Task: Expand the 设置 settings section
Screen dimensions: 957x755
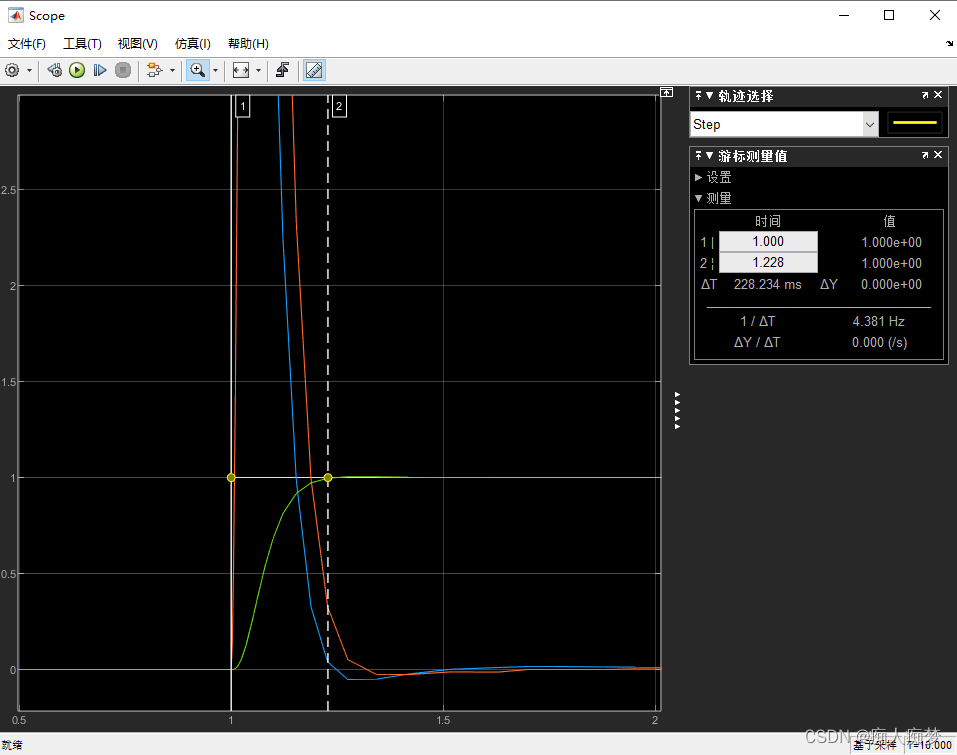Action: coord(698,177)
